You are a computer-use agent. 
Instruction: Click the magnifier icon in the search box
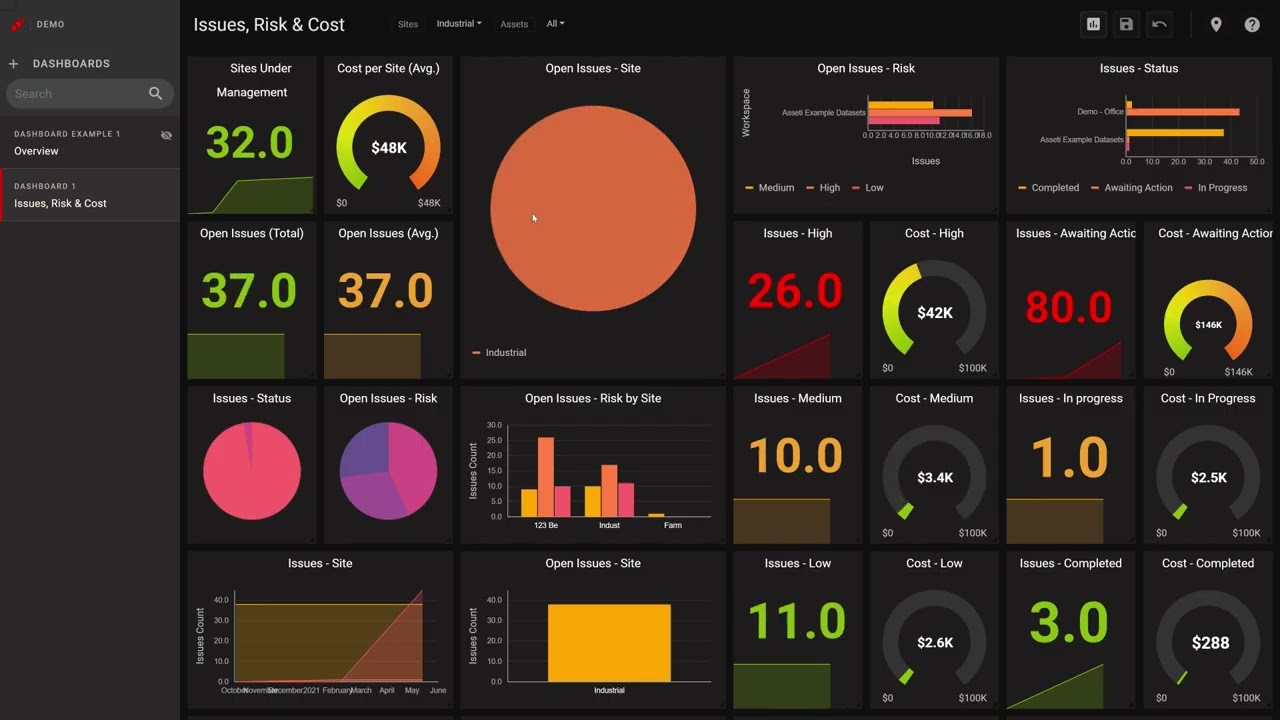(x=155, y=93)
